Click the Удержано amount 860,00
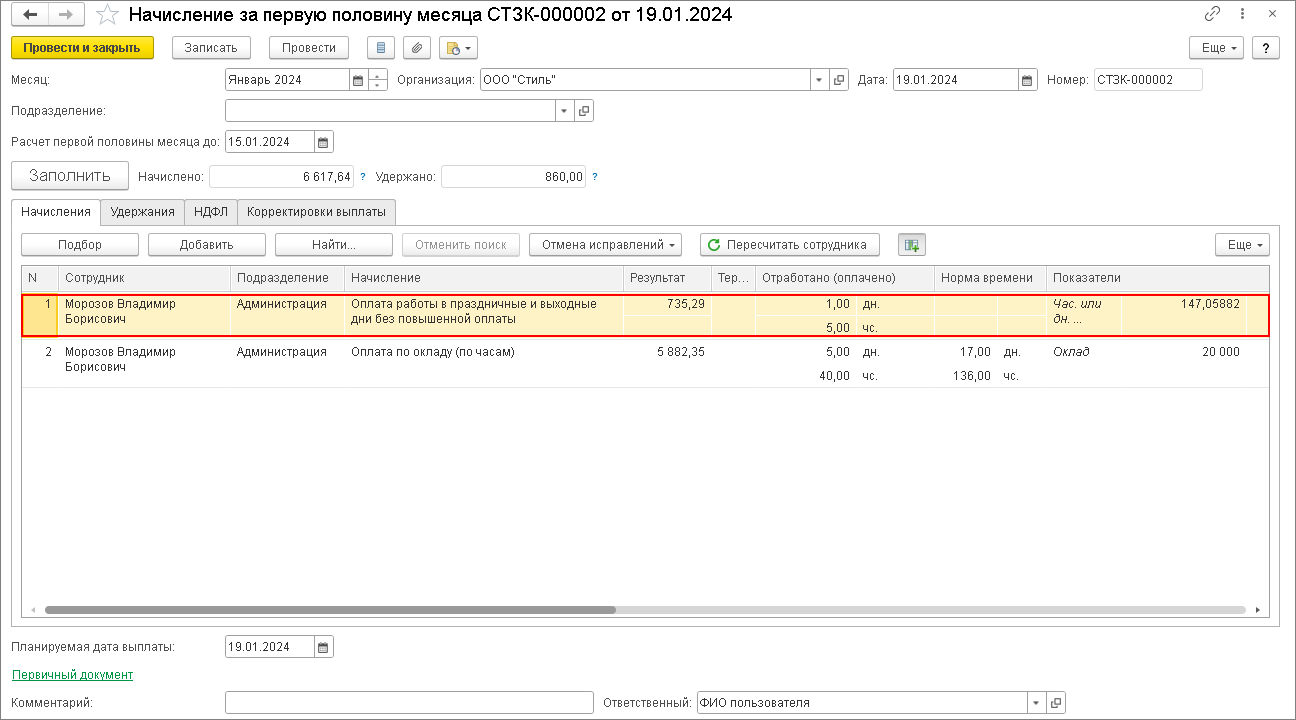Screen dimensions: 1296x720 coord(514,177)
